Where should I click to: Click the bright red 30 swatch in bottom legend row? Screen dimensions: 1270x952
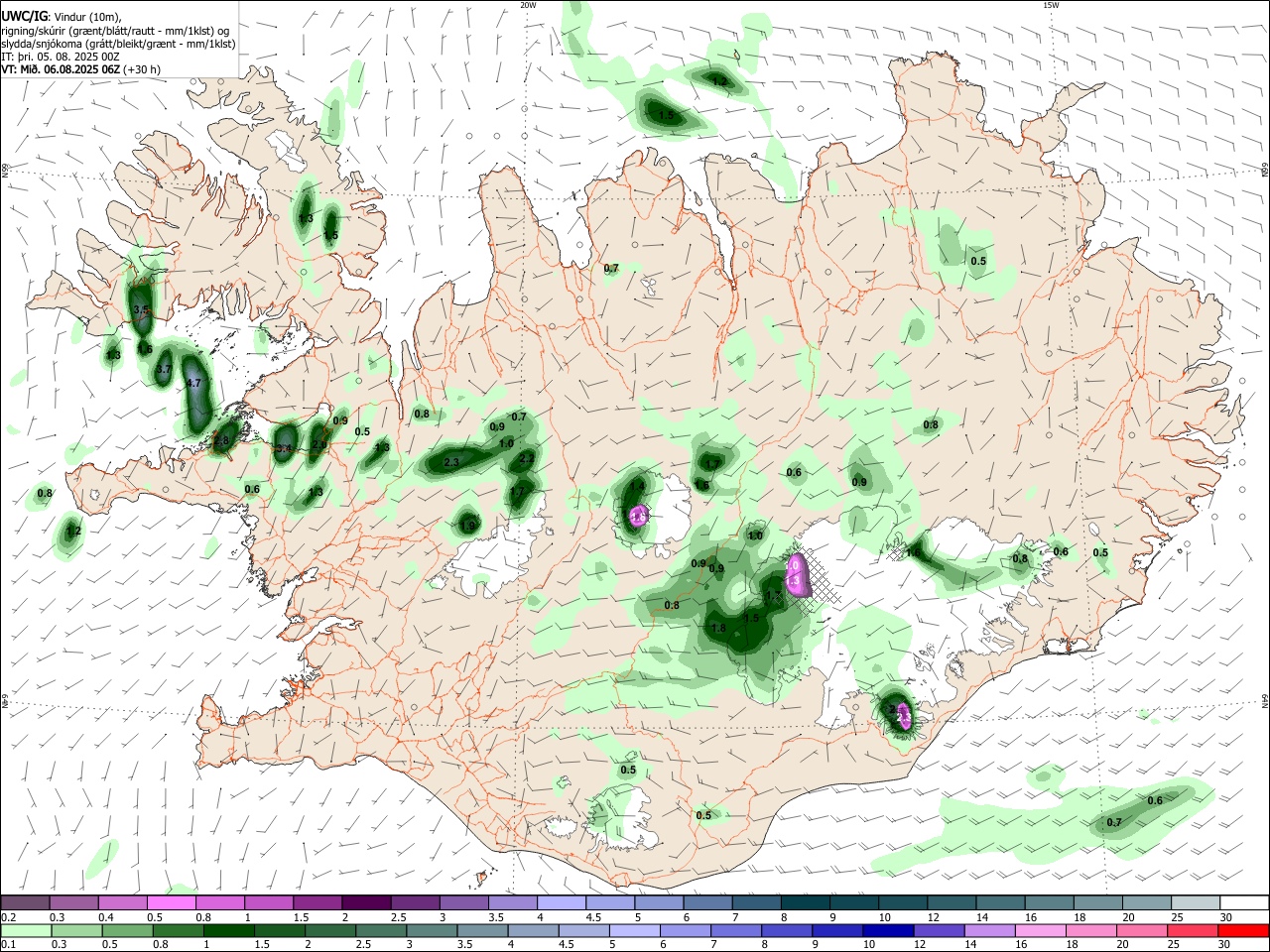1243,930
